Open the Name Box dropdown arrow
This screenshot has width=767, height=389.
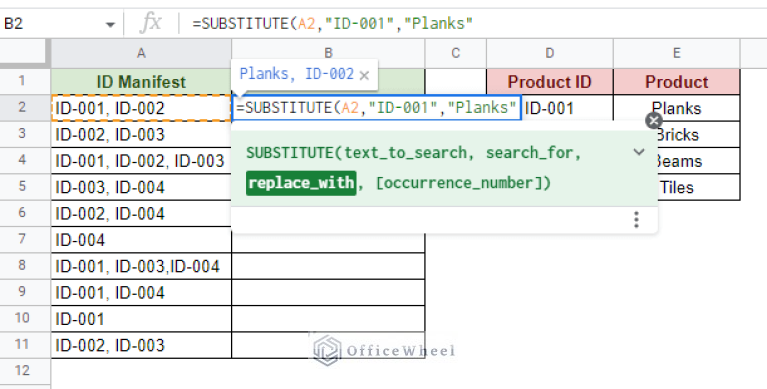click(x=110, y=24)
